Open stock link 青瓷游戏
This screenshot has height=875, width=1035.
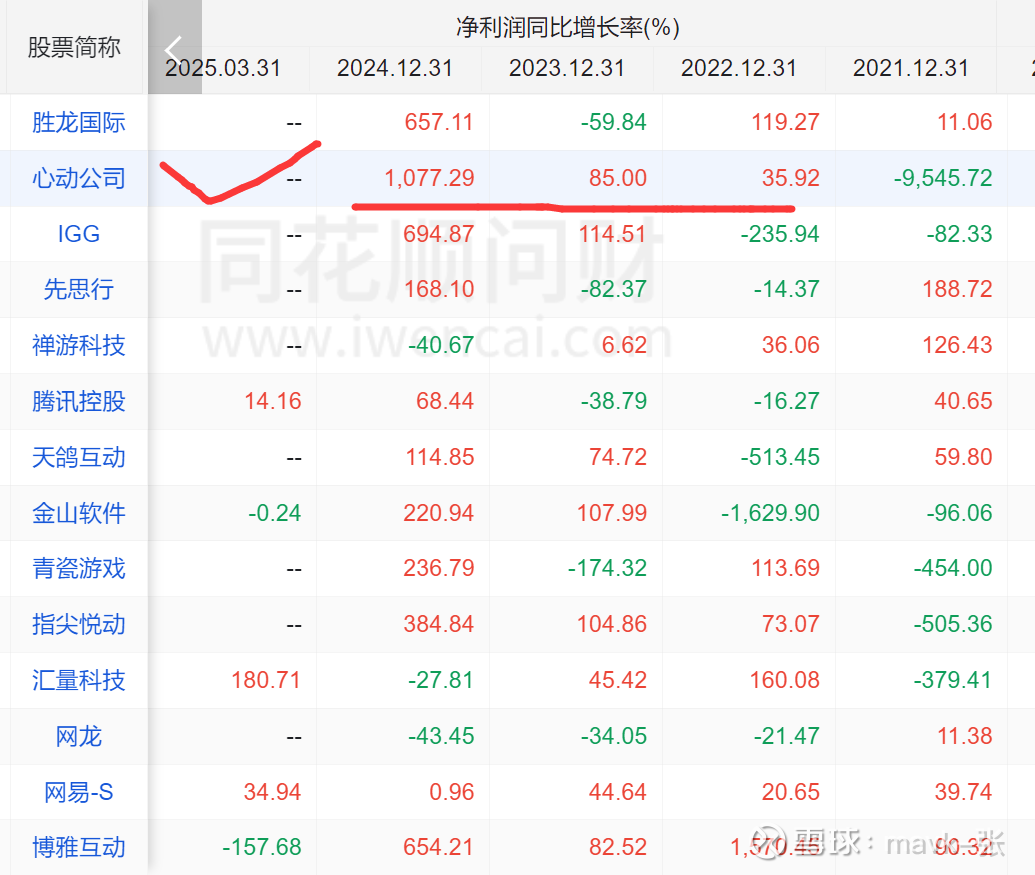coord(79,568)
